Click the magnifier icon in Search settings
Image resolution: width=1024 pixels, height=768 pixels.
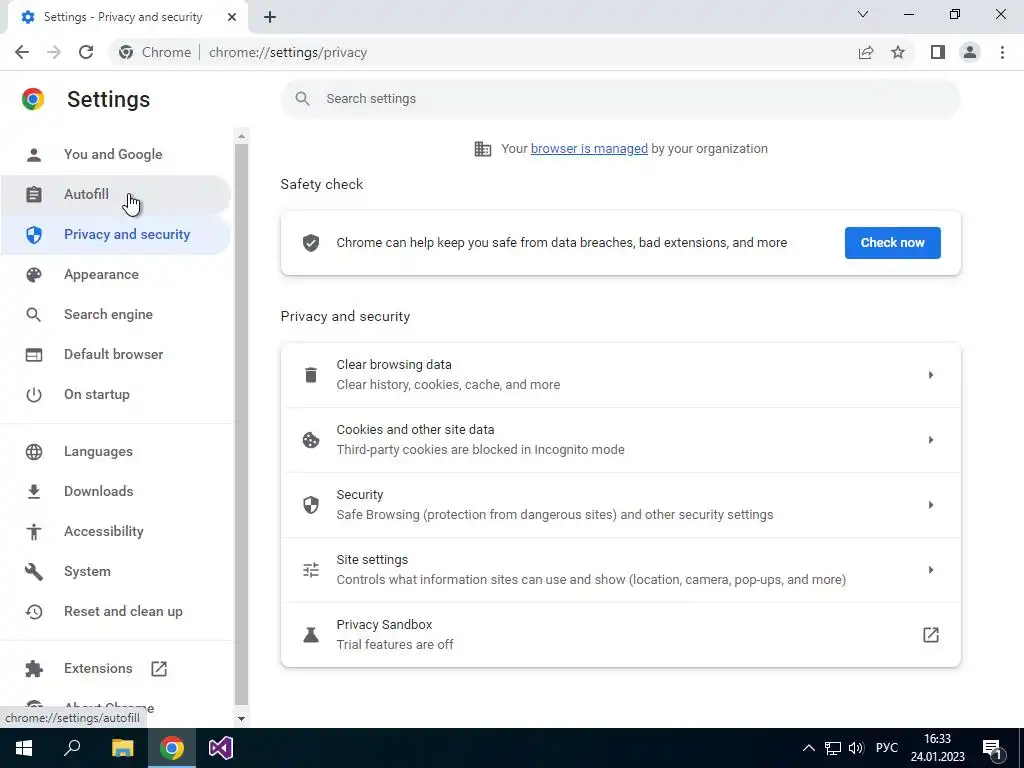[302, 99]
